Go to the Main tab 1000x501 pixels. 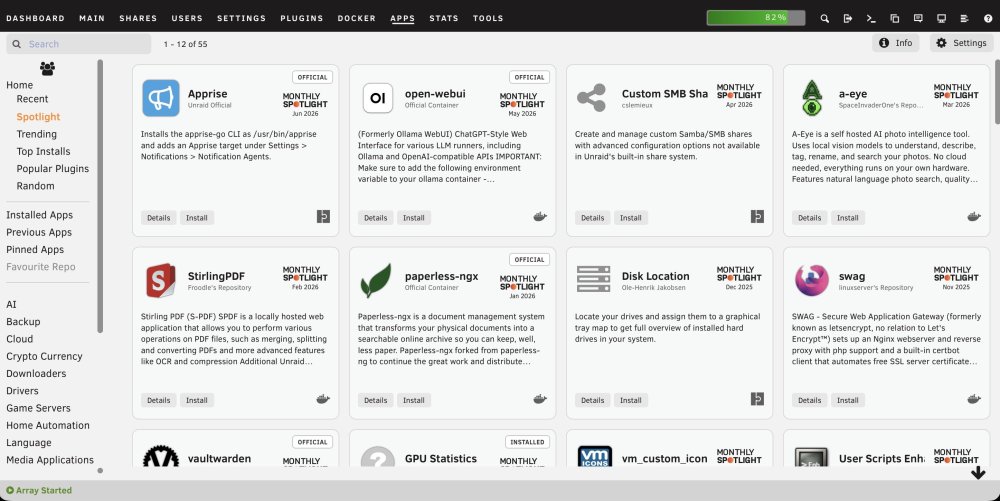point(92,18)
